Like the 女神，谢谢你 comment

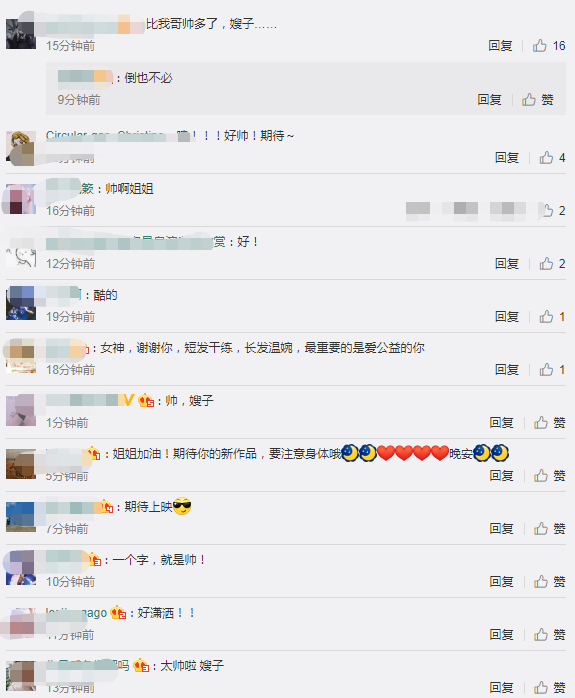[x=552, y=369]
